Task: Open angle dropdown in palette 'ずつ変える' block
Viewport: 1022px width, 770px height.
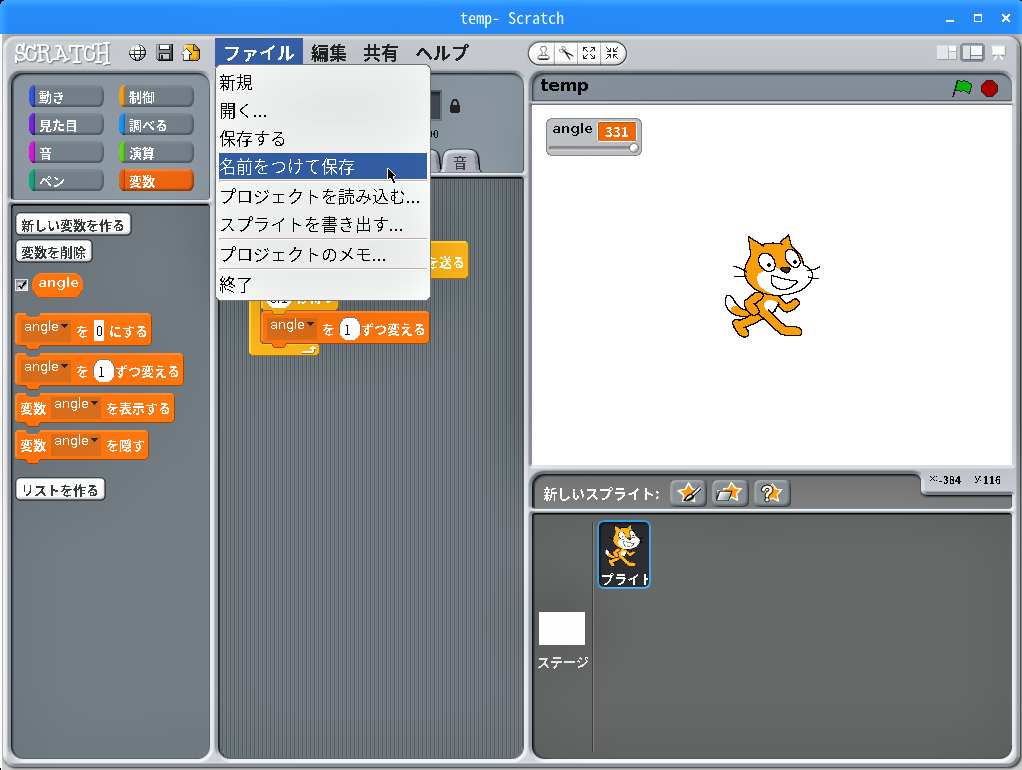Action: [46, 368]
